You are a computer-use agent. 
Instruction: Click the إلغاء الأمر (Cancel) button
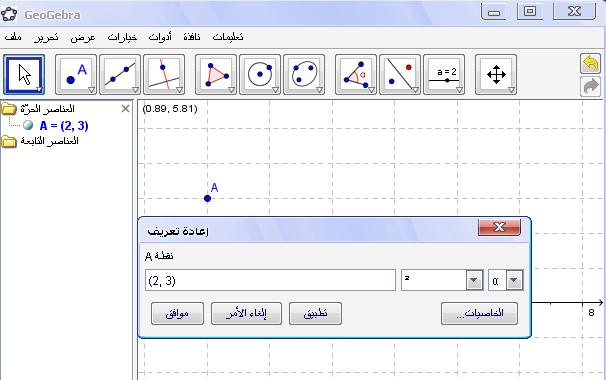click(247, 314)
